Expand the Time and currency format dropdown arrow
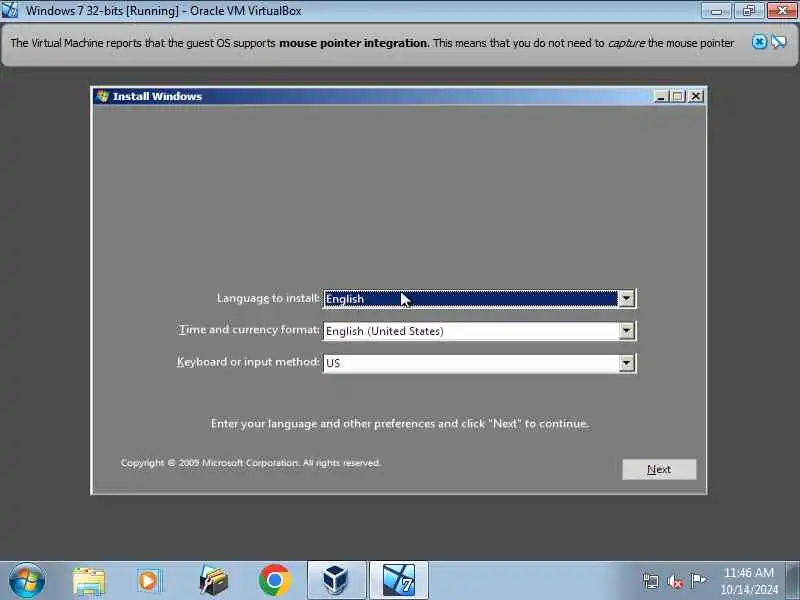Screen dimensions: 800x600 click(x=626, y=331)
